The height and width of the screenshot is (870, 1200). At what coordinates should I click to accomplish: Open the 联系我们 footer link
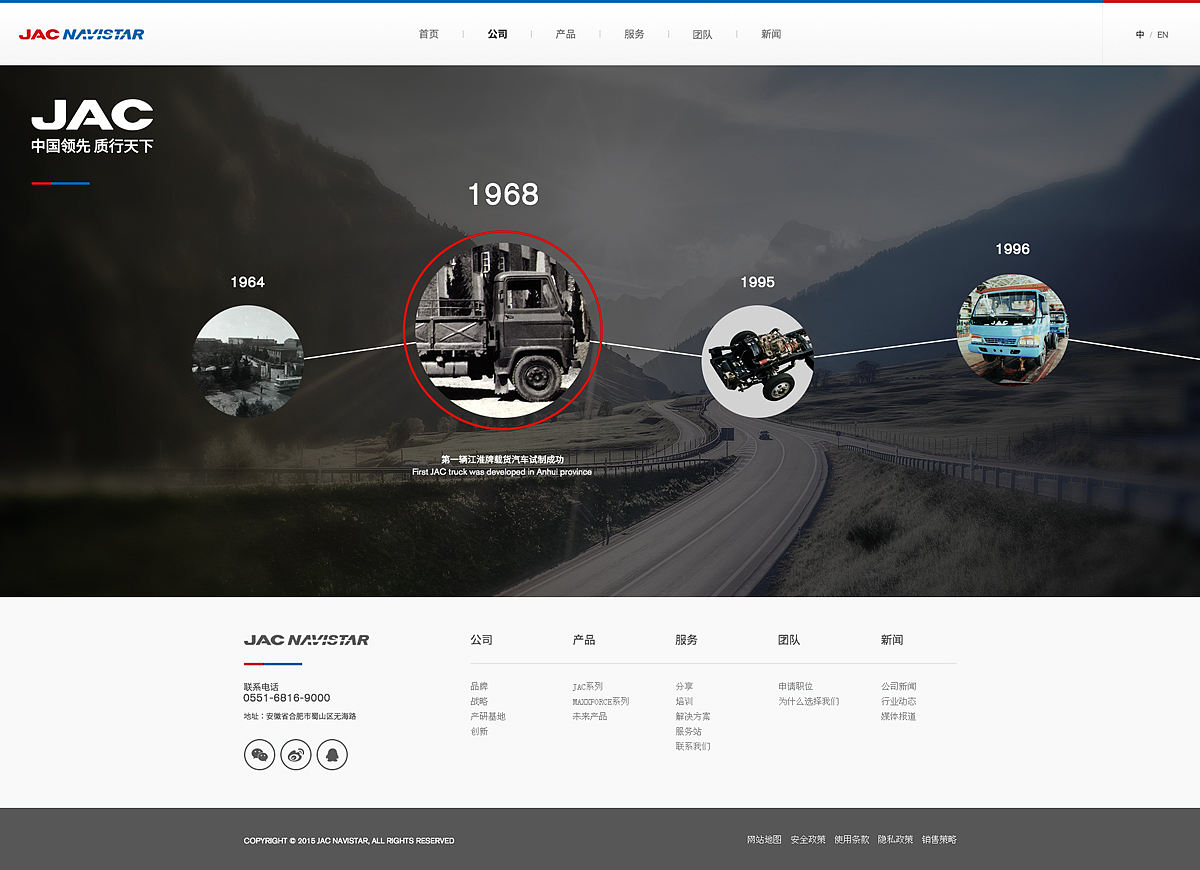[693, 747]
